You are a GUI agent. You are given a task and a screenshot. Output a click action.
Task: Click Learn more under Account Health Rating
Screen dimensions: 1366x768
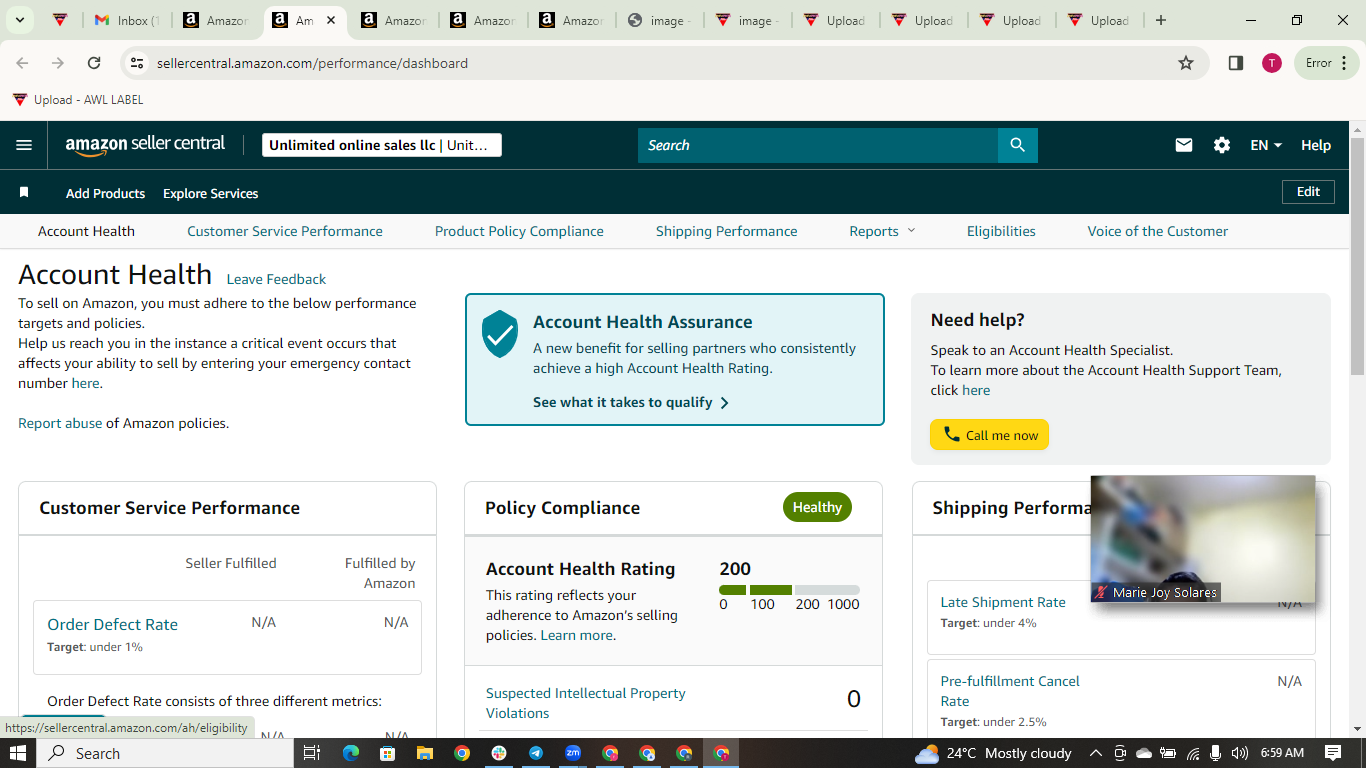[x=577, y=635]
